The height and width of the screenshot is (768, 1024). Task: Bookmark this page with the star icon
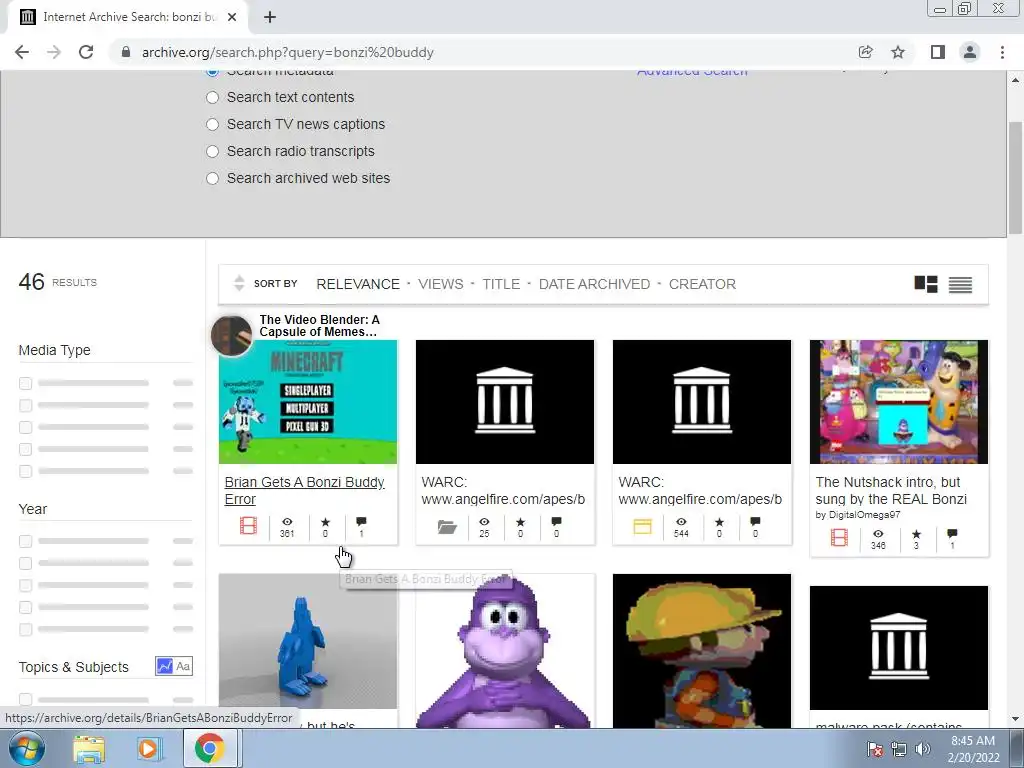tap(898, 52)
